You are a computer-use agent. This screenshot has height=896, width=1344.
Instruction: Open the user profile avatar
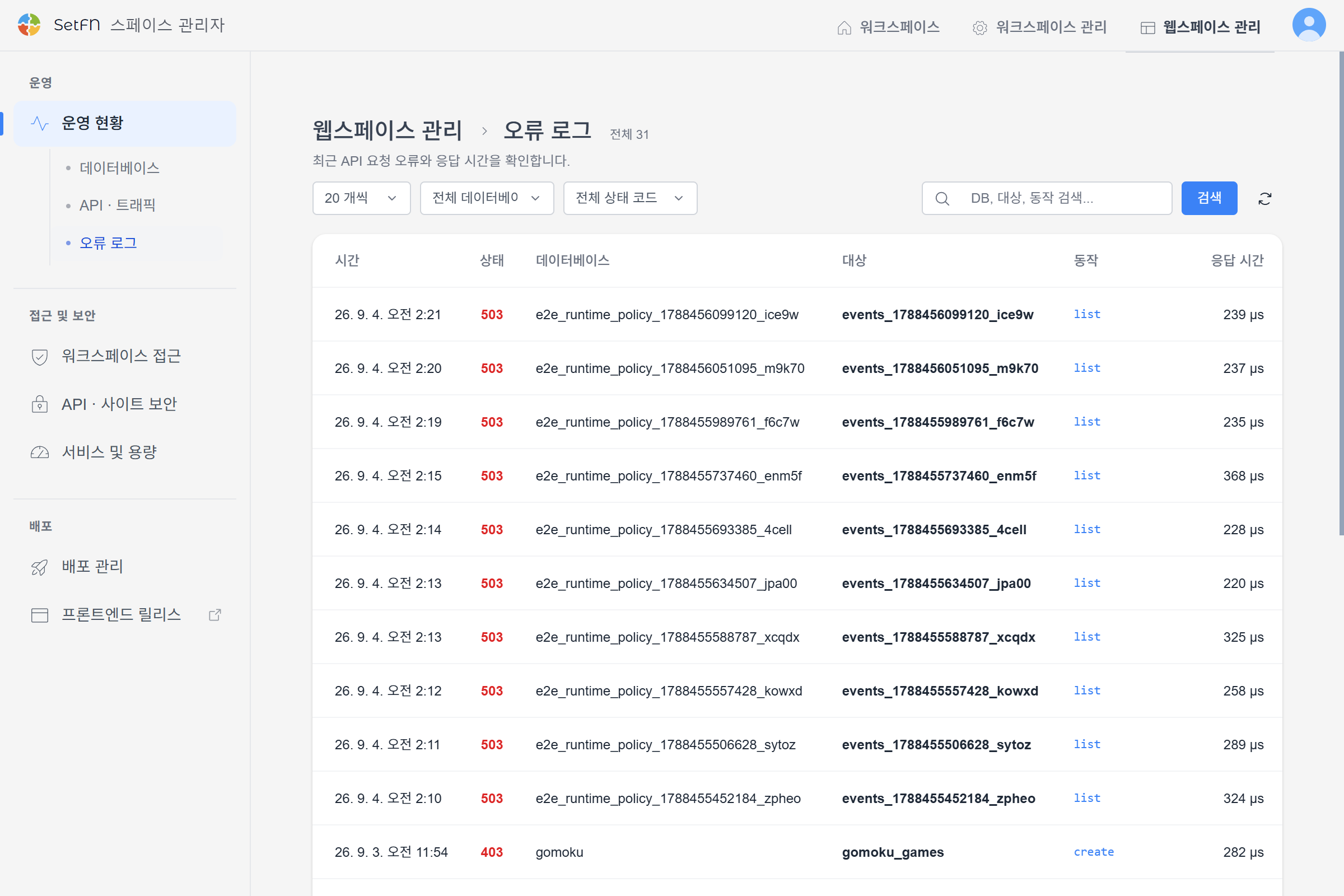(x=1309, y=25)
